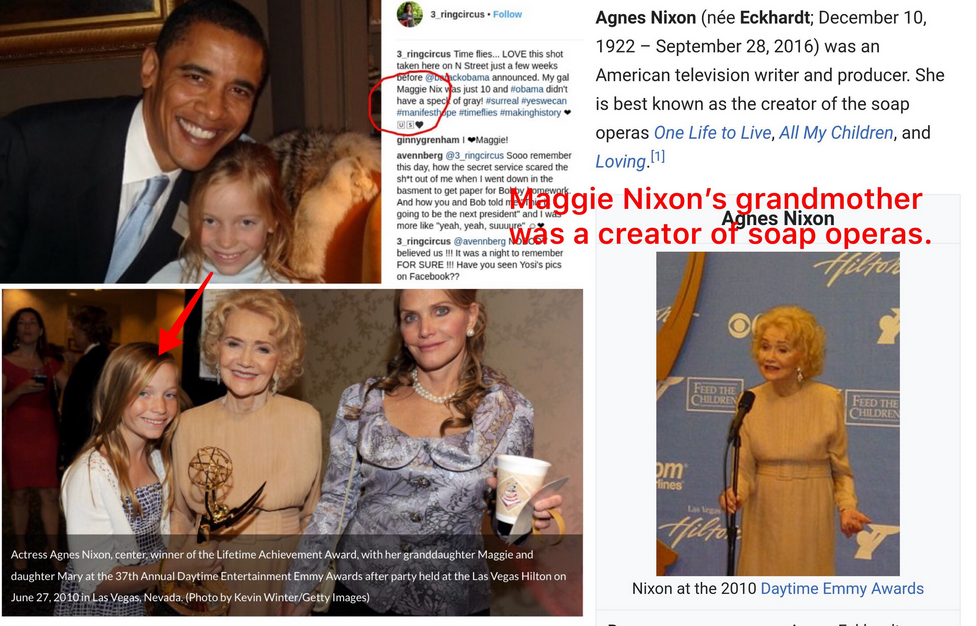Click the Loving wiki link
The image size is (977, 626).
[621, 161]
